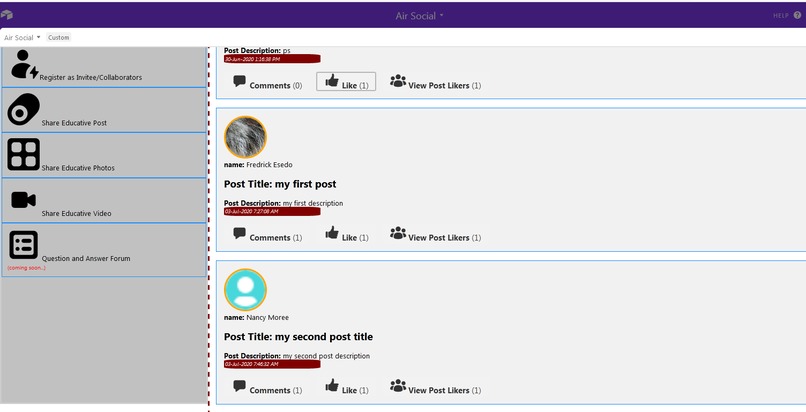Click Nancy Moree's avatar picture
The height and width of the screenshot is (412, 806).
click(245, 290)
